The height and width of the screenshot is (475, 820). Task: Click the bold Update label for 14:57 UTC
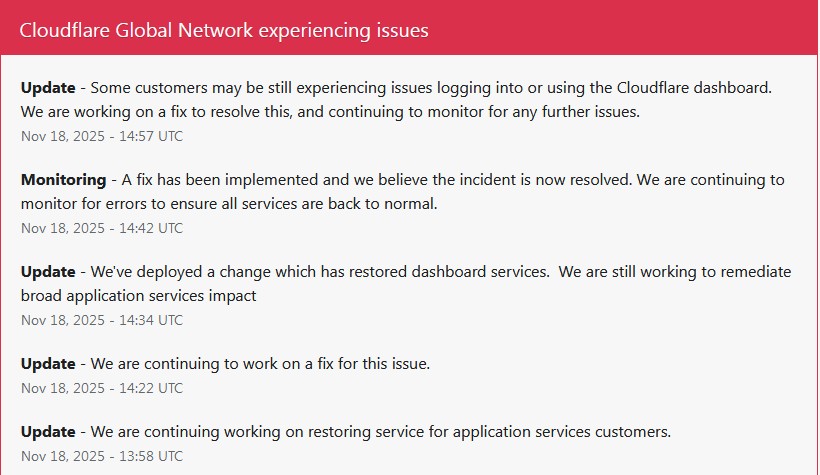tap(48, 87)
